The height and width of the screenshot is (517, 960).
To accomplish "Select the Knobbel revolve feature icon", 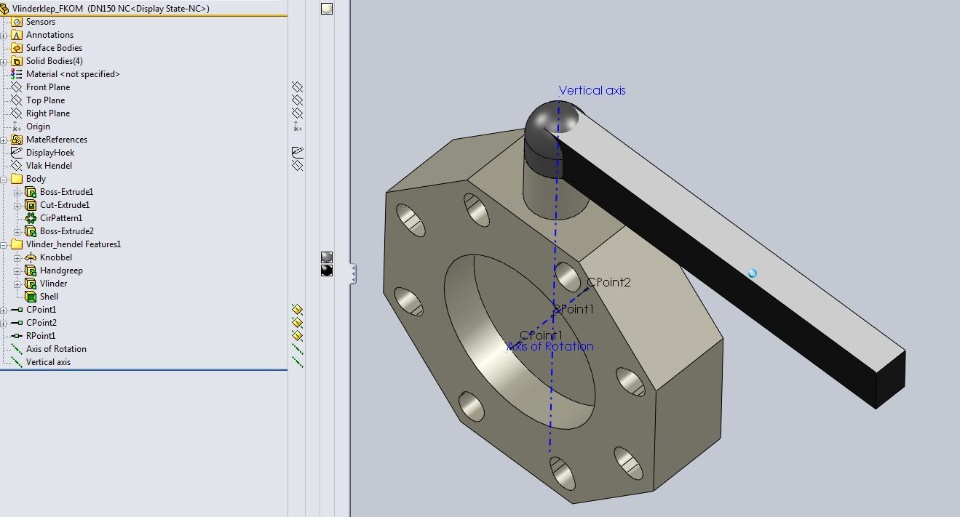I will click(31, 257).
